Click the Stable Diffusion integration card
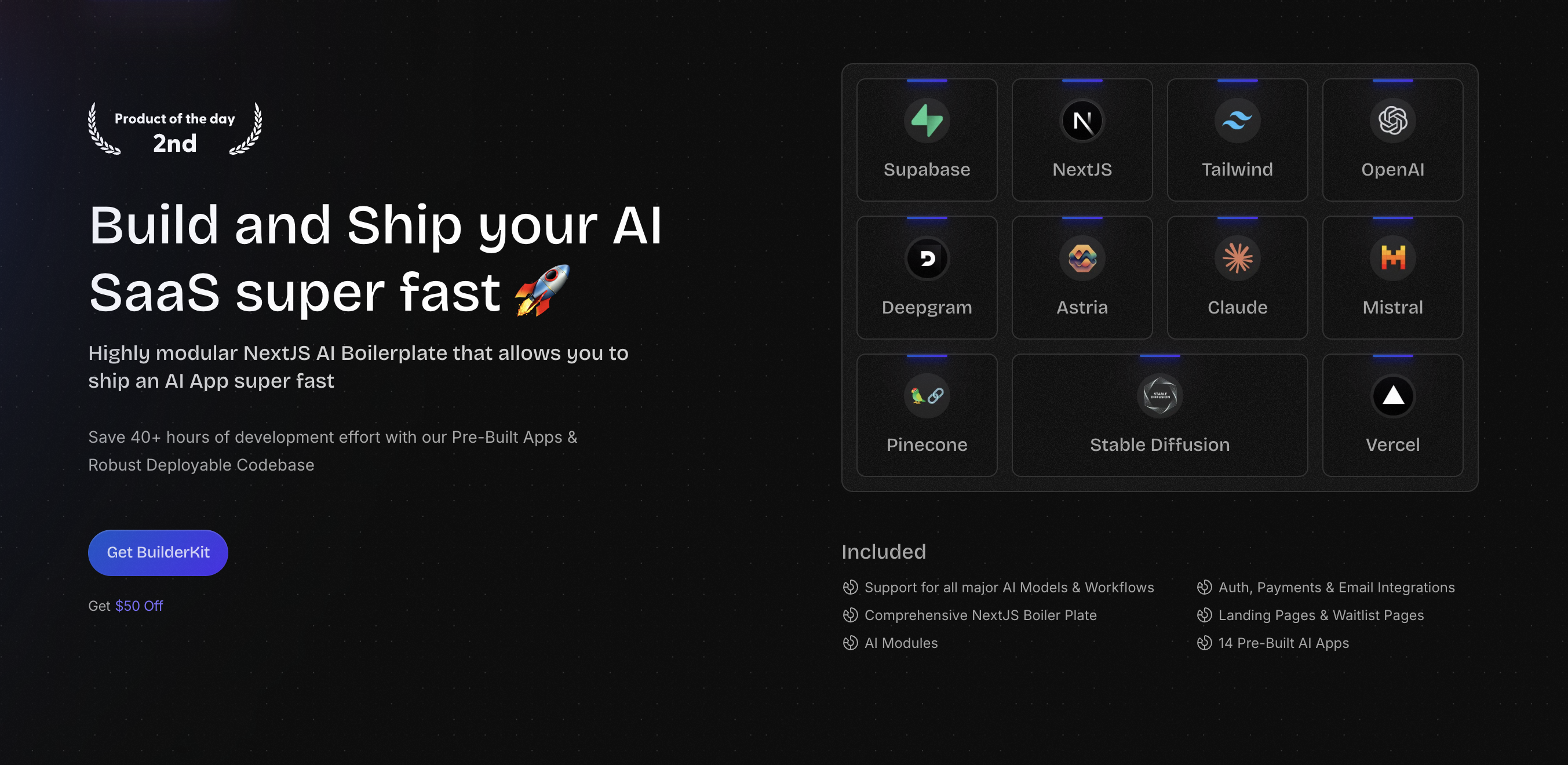This screenshot has height=765, width=1568. [1160, 414]
